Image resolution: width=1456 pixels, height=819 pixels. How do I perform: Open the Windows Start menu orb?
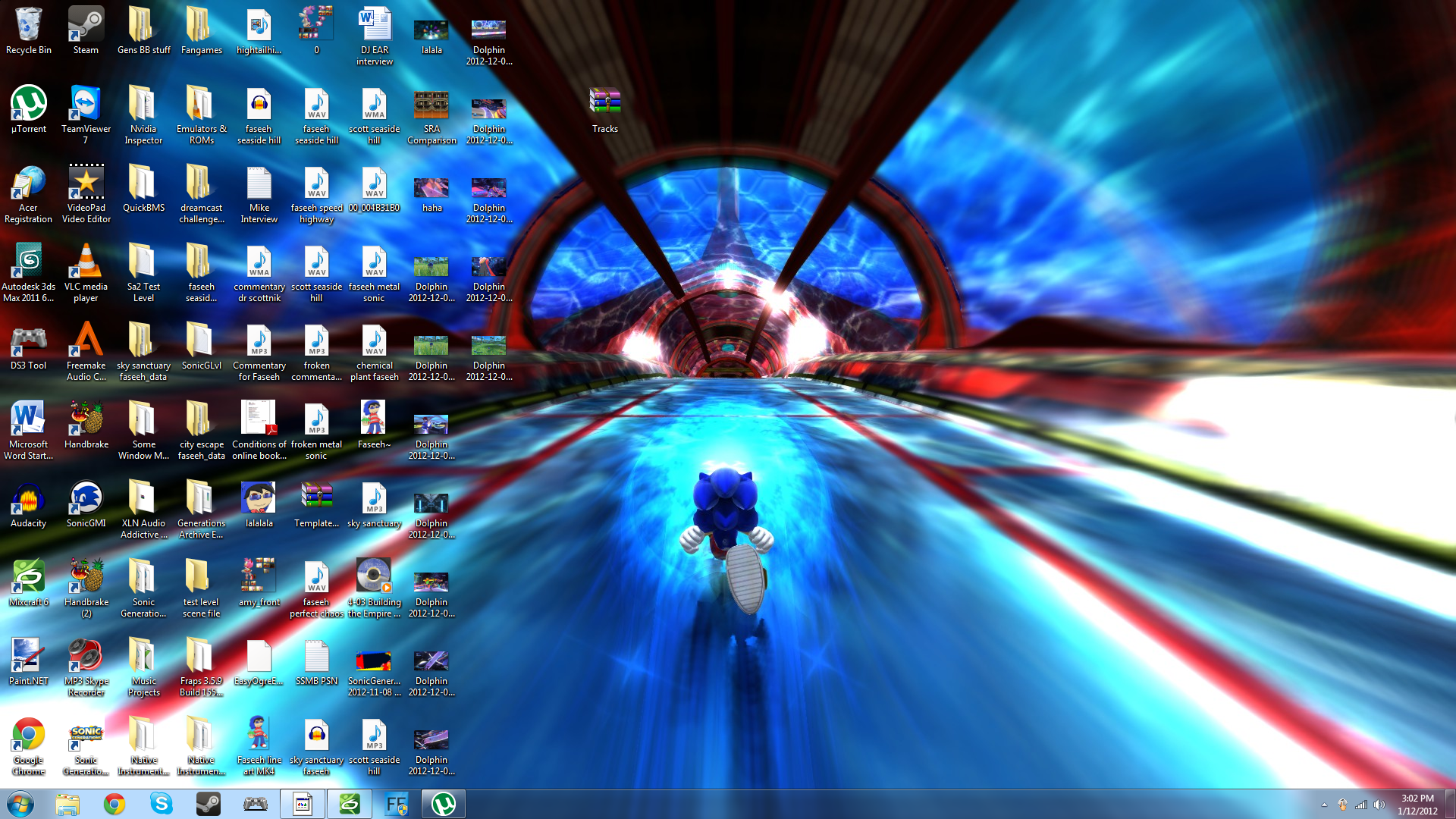pos(20,804)
